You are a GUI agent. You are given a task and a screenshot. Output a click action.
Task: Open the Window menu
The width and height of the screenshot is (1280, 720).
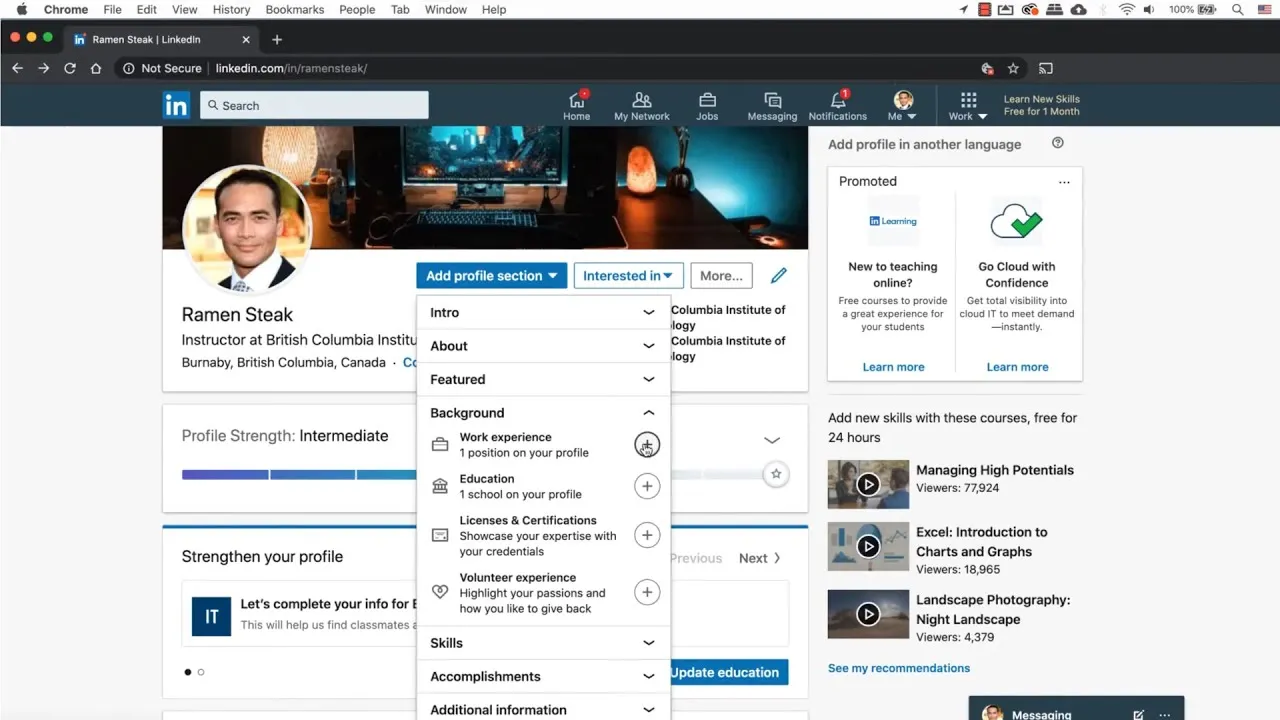click(446, 9)
